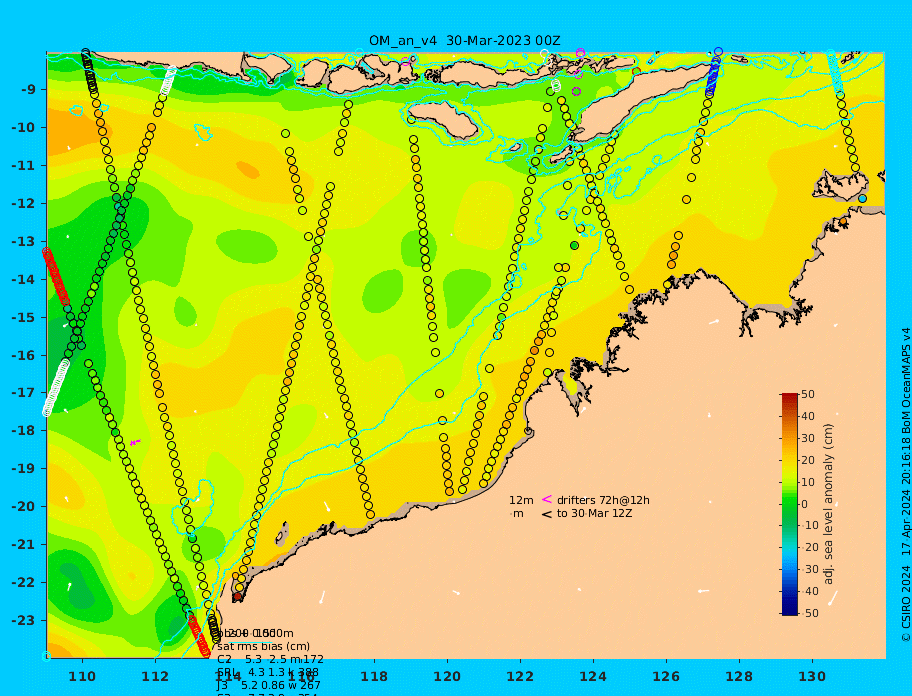Image resolution: width=912 pixels, height=696 pixels.
Task: Select the orange filled circle near longitude 131
Action: [843, 222]
